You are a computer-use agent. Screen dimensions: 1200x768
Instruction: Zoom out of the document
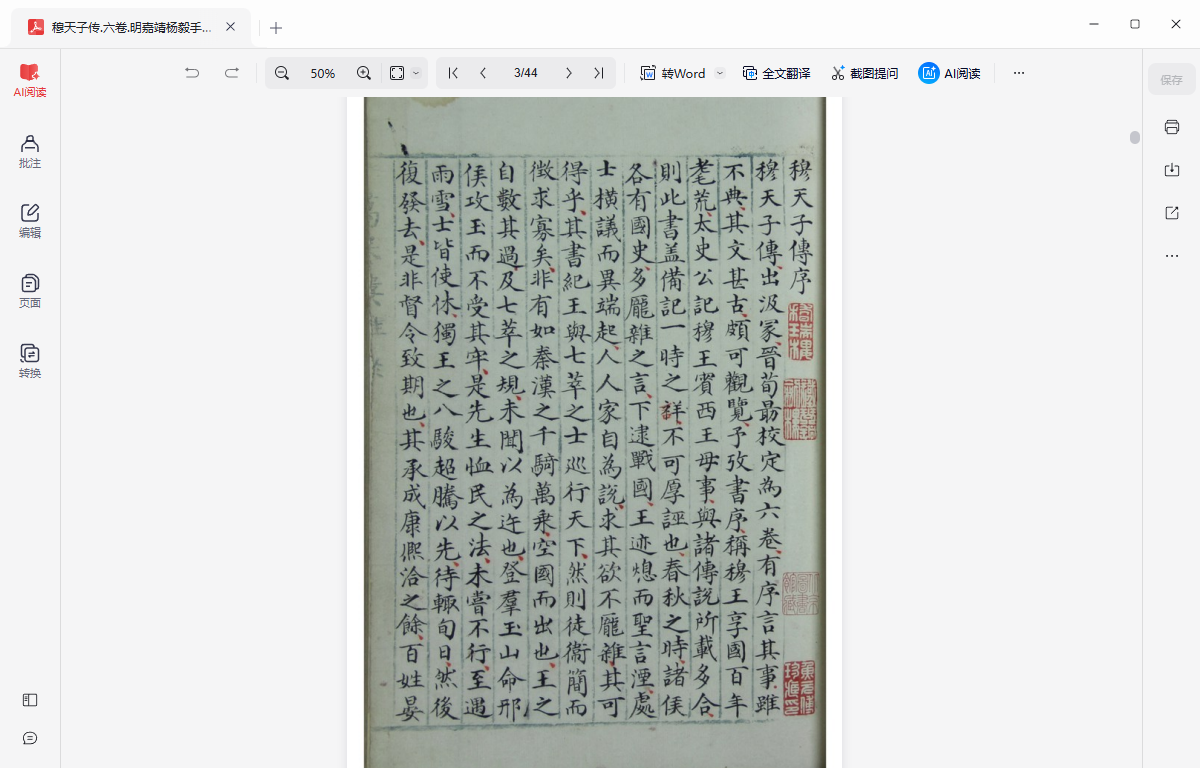282,73
